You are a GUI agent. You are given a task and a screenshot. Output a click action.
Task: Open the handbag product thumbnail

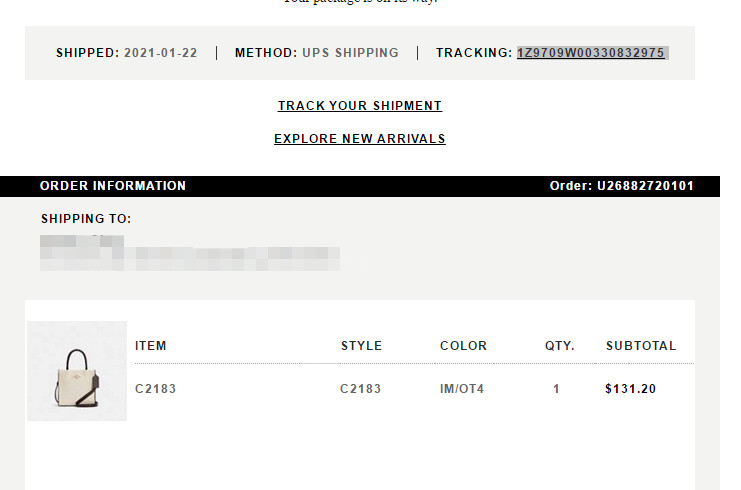[x=77, y=371]
